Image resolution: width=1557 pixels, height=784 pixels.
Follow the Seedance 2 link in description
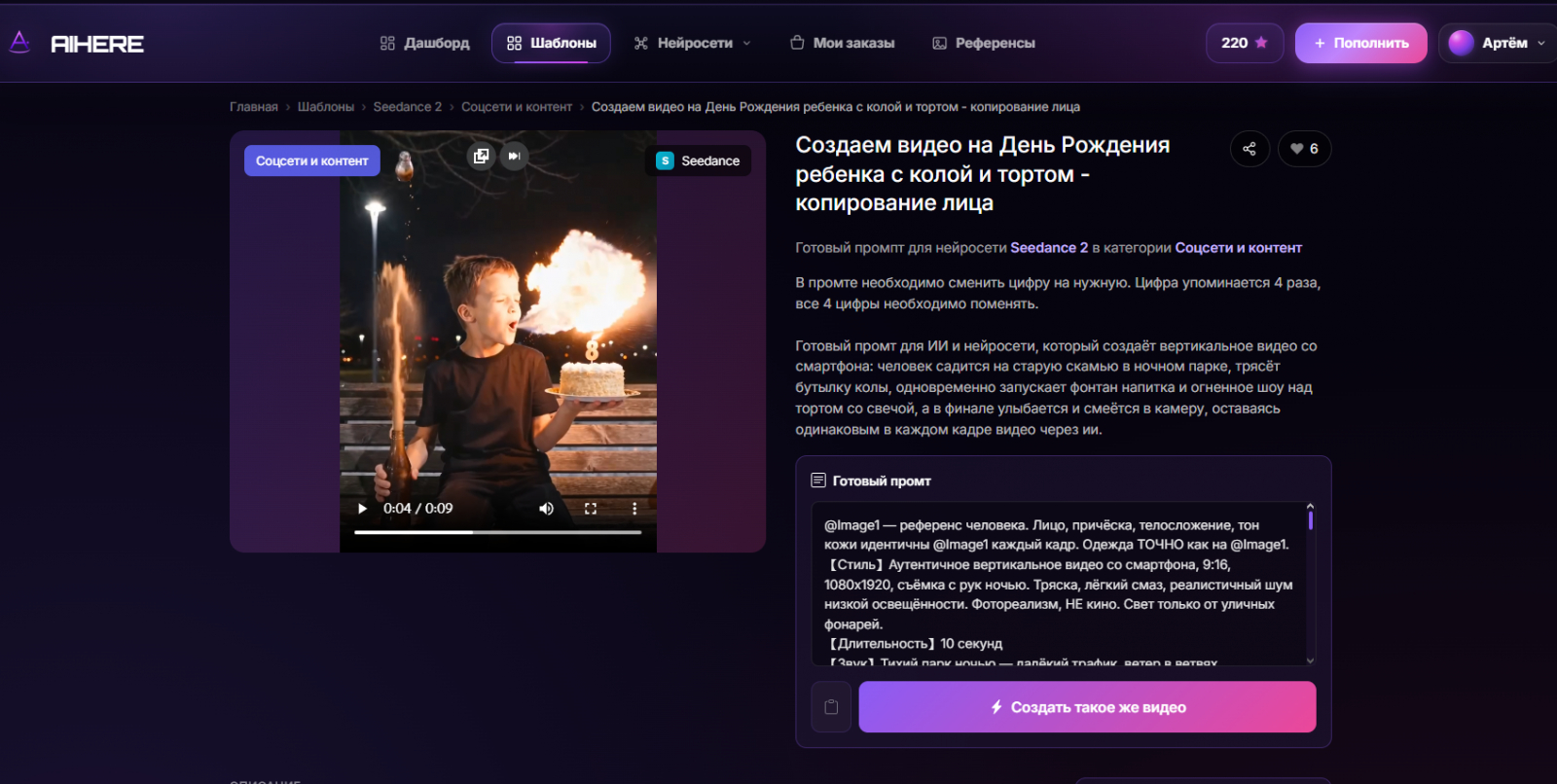coord(1049,248)
